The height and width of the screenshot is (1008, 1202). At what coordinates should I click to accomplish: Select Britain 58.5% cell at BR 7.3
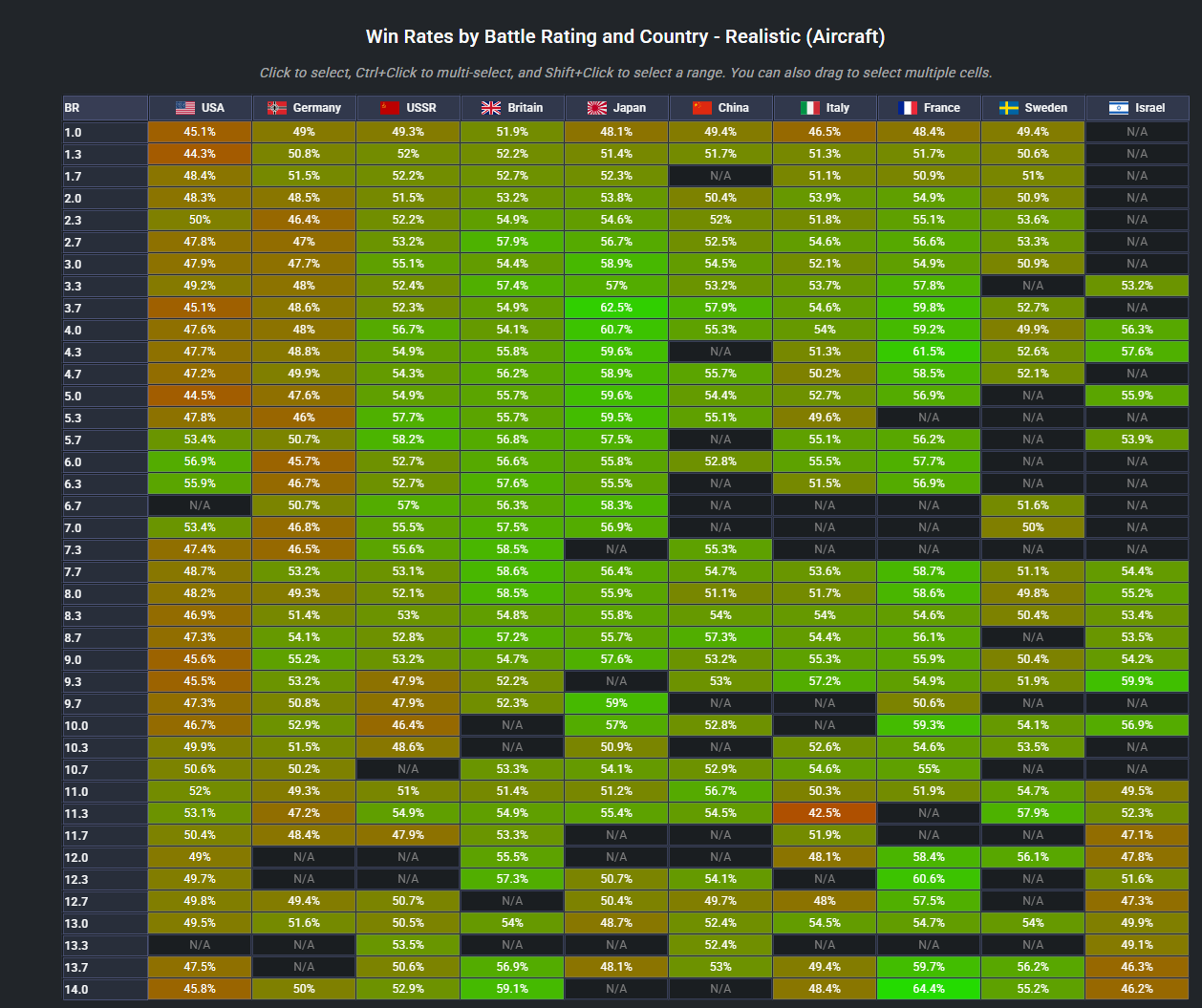pyautogui.click(x=512, y=549)
